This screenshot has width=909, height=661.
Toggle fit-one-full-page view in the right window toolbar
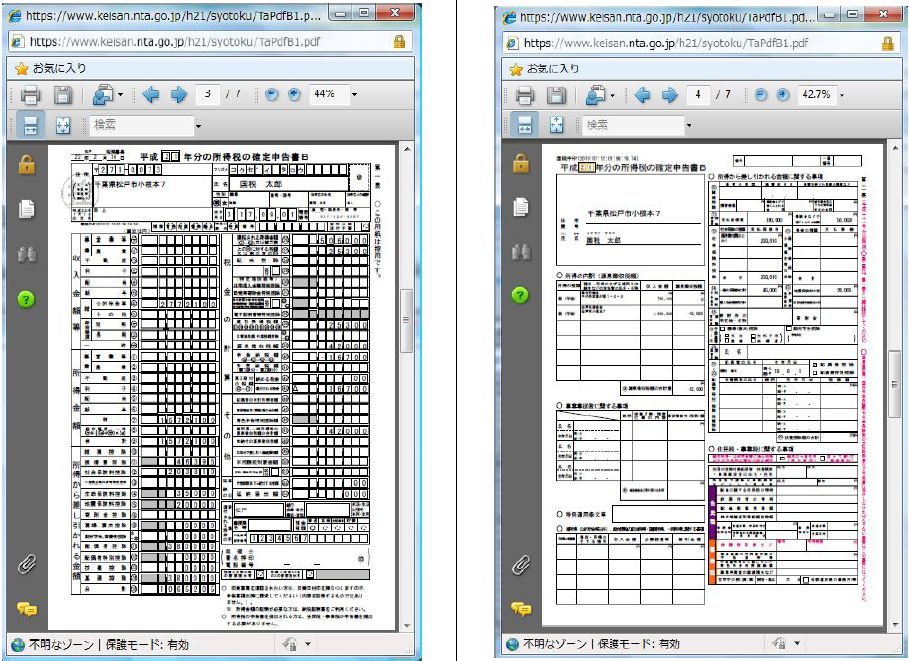(557, 125)
